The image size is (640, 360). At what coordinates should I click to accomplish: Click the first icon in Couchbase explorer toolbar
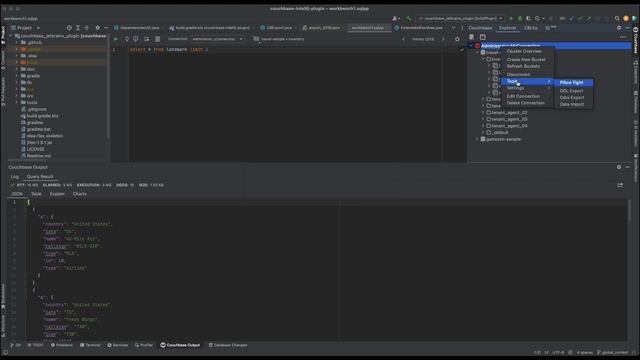[x=472, y=37]
